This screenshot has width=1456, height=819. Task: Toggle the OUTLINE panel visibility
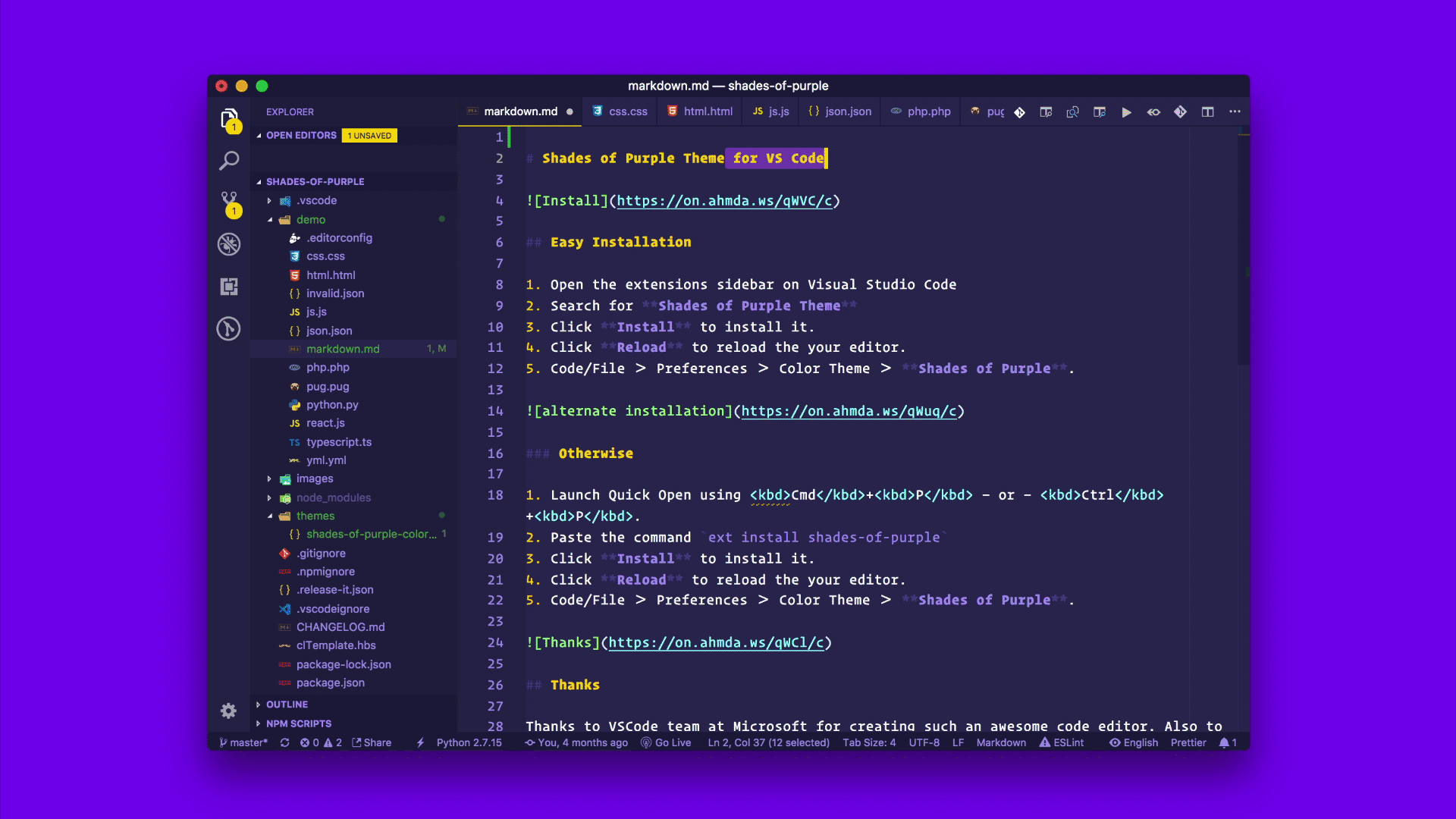click(x=286, y=704)
